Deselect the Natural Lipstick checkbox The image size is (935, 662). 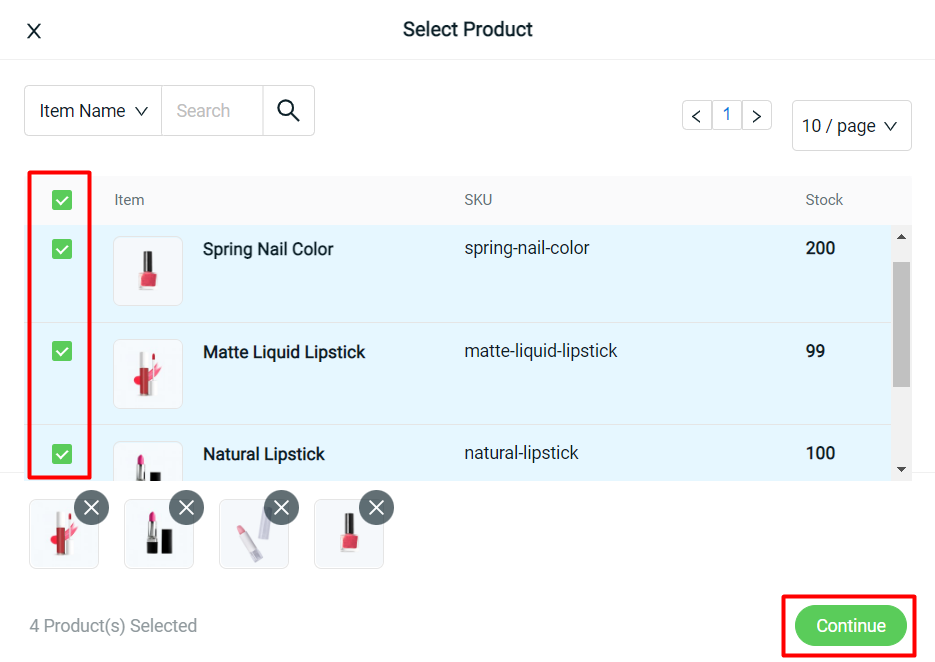[x=62, y=454]
